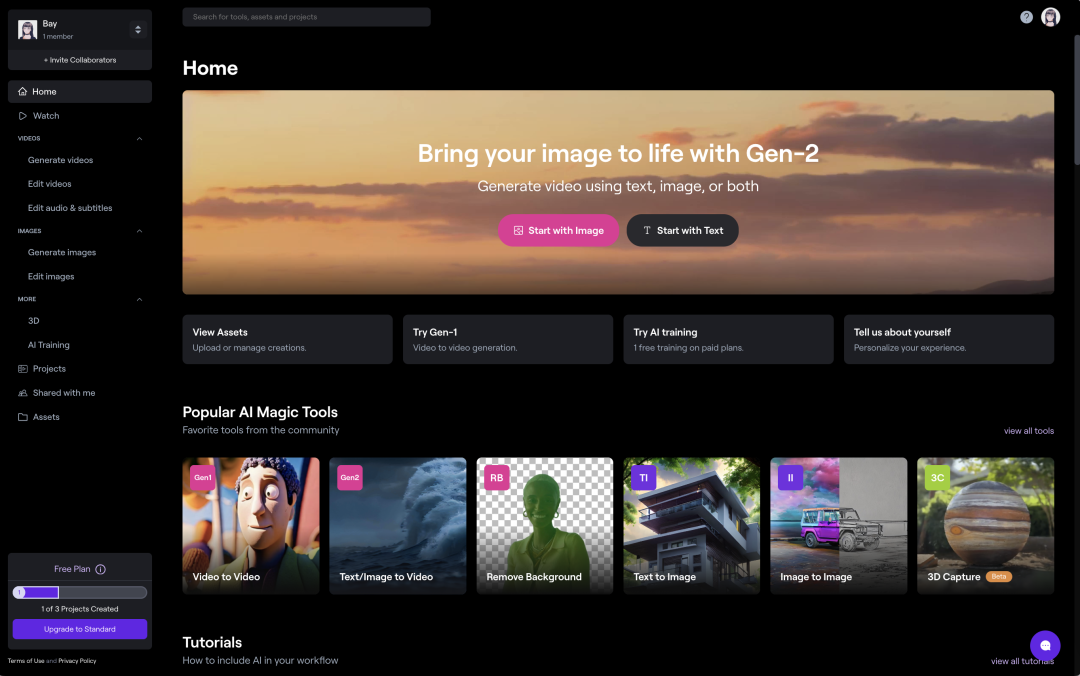Click the T icon on Start with Text

click(x=647, y=231)
